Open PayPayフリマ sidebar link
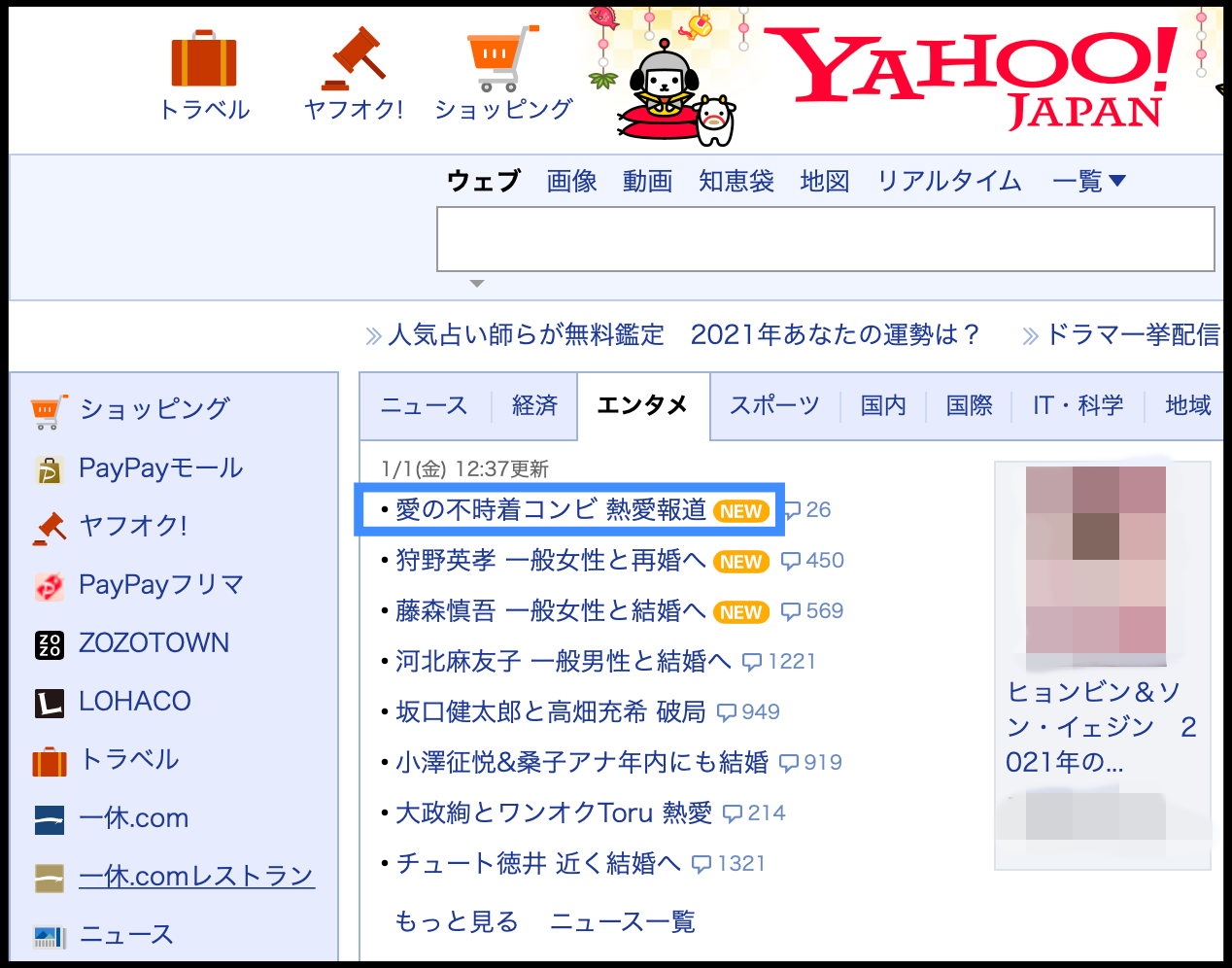This screenshot has height=968, width=1232. (161, 585)
